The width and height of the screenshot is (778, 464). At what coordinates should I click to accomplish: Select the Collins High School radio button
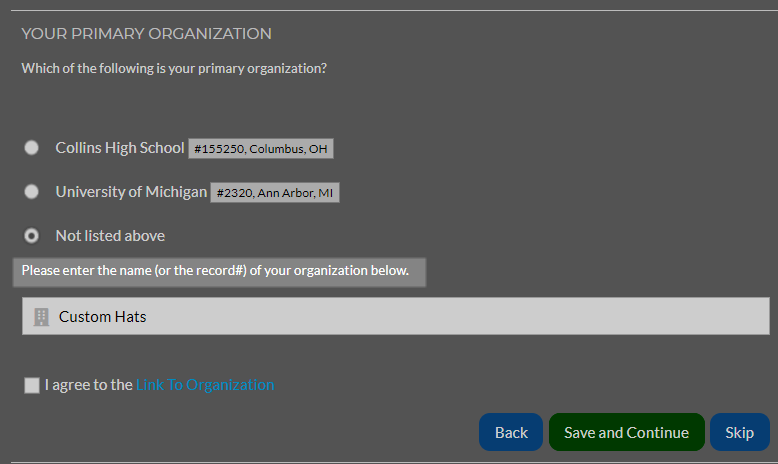(x=31, y=148)
